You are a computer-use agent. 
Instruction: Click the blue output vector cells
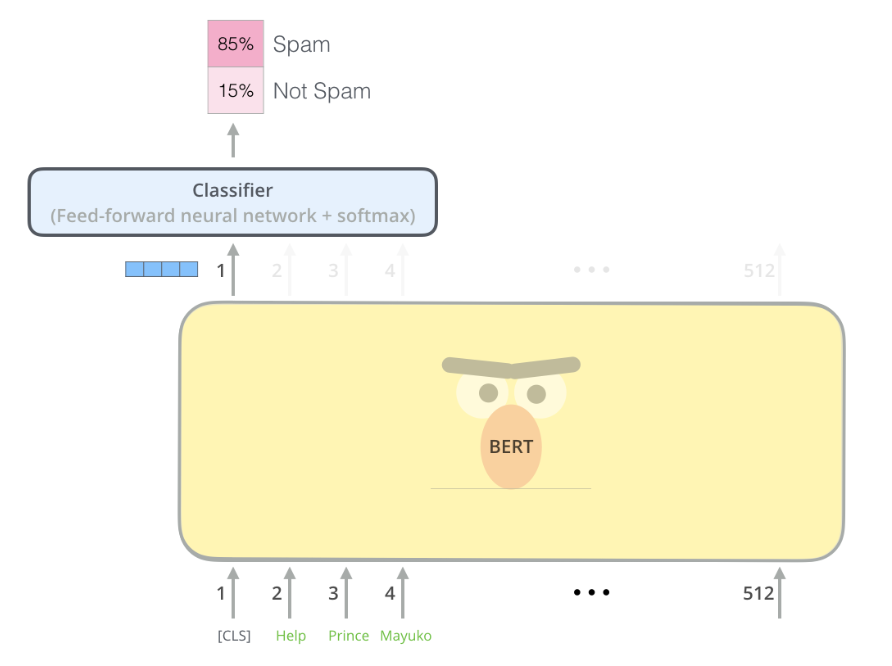click(161, 268)
